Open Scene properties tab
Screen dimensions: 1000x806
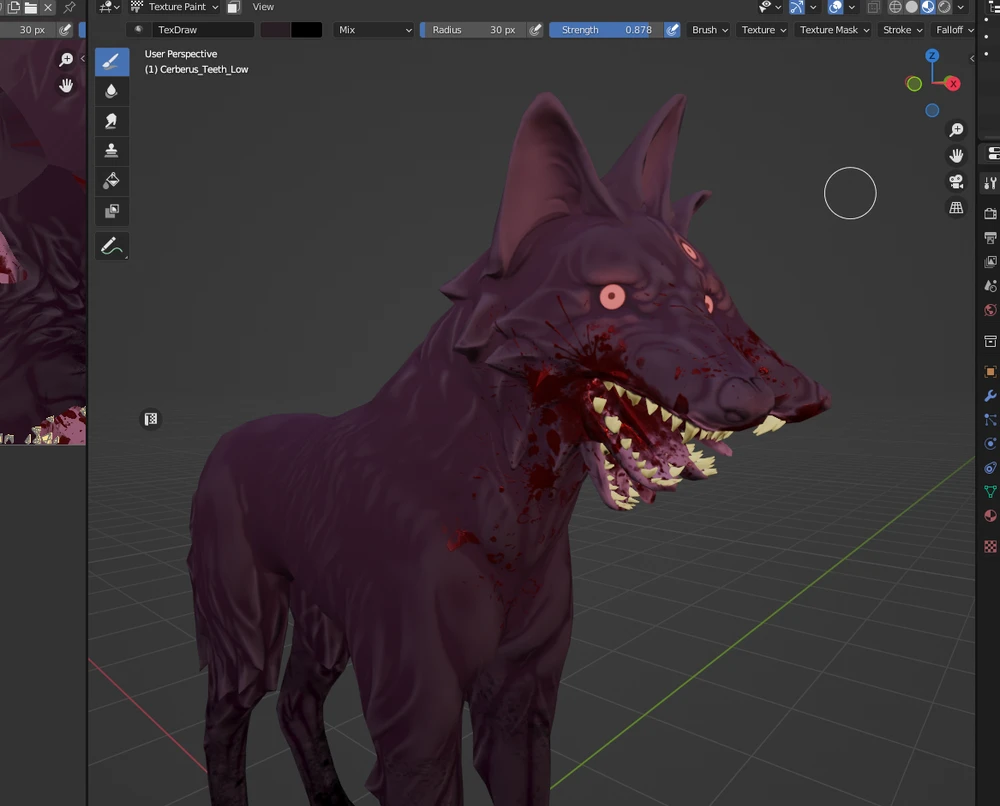990,286
